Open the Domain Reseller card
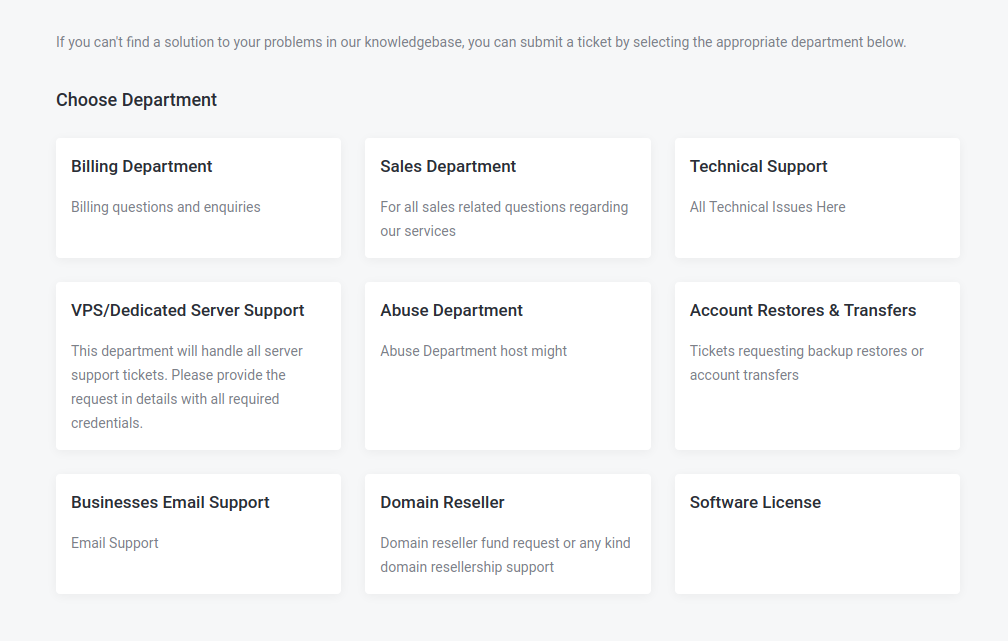Screen dimensions: 1008x641 pos(508,534)
